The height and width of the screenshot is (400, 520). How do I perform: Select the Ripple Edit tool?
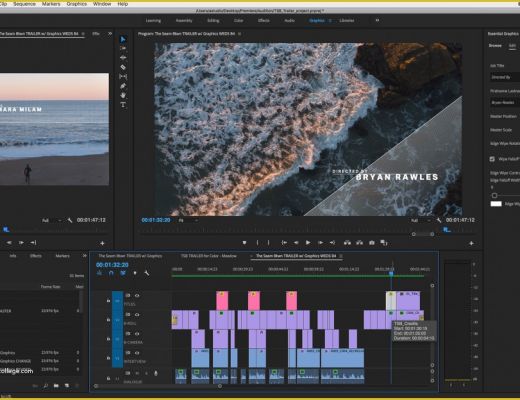[x=123, y=58]
